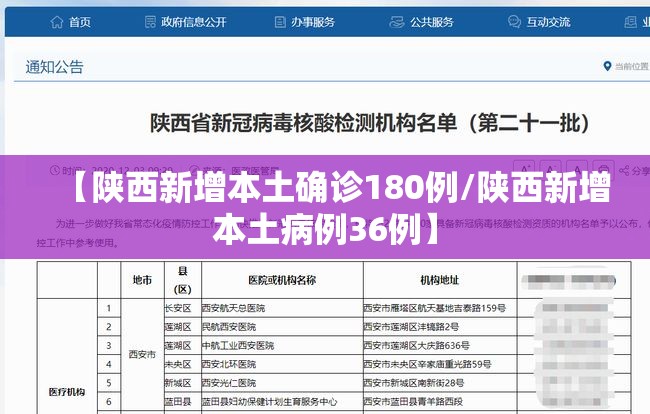Image resolution: width=650 pixels, height=414 pixels.
Task: Click the A+ increase font size button
Action: 524,170
